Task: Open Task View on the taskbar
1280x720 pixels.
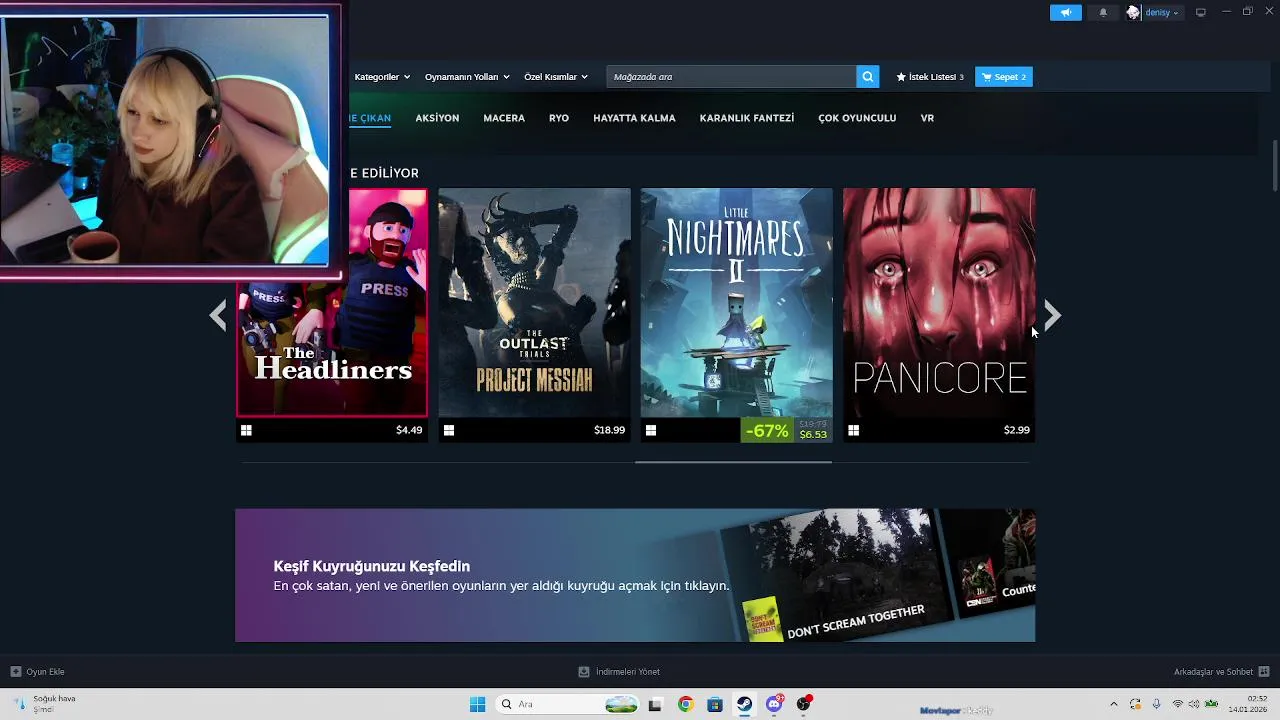Action: point(655,704)
